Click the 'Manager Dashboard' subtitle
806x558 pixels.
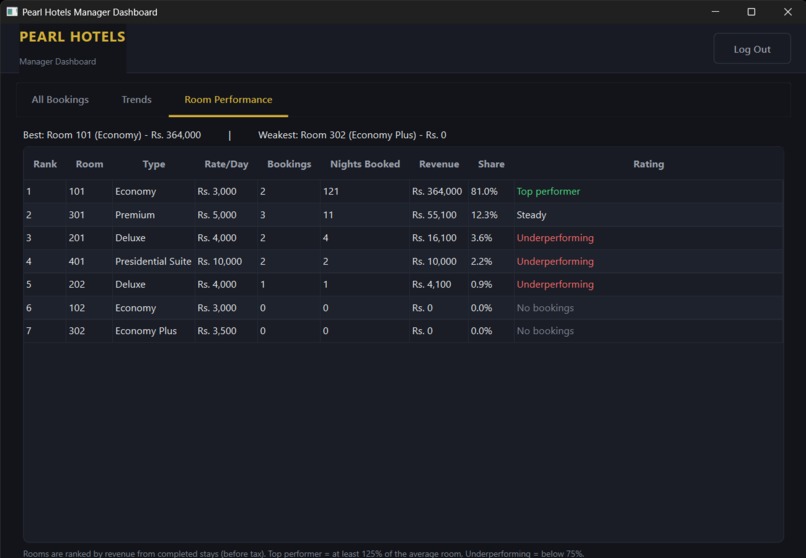pyautogui.click(x=58, y=62)
